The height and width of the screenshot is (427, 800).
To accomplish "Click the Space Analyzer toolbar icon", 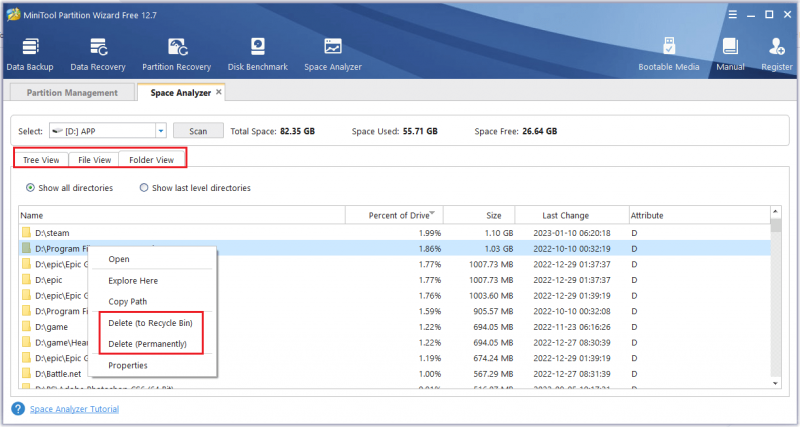I will click(x=333, y=55).
